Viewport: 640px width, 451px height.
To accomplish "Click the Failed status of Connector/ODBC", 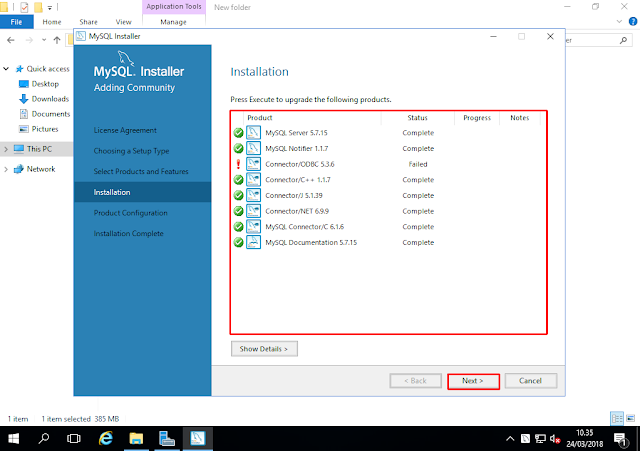I will pyautogui.click(x=418, y=164).
